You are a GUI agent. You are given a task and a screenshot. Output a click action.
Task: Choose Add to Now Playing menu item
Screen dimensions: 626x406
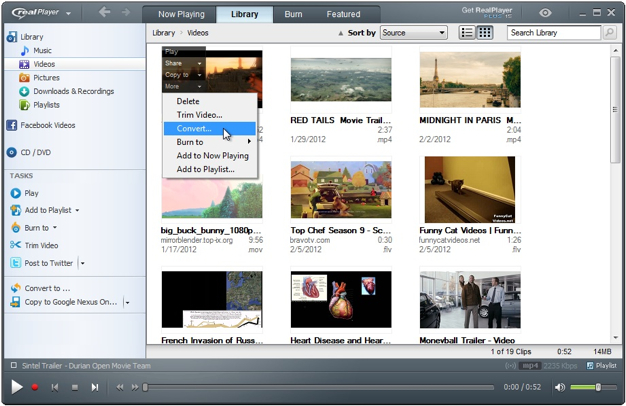coord(210,156)
